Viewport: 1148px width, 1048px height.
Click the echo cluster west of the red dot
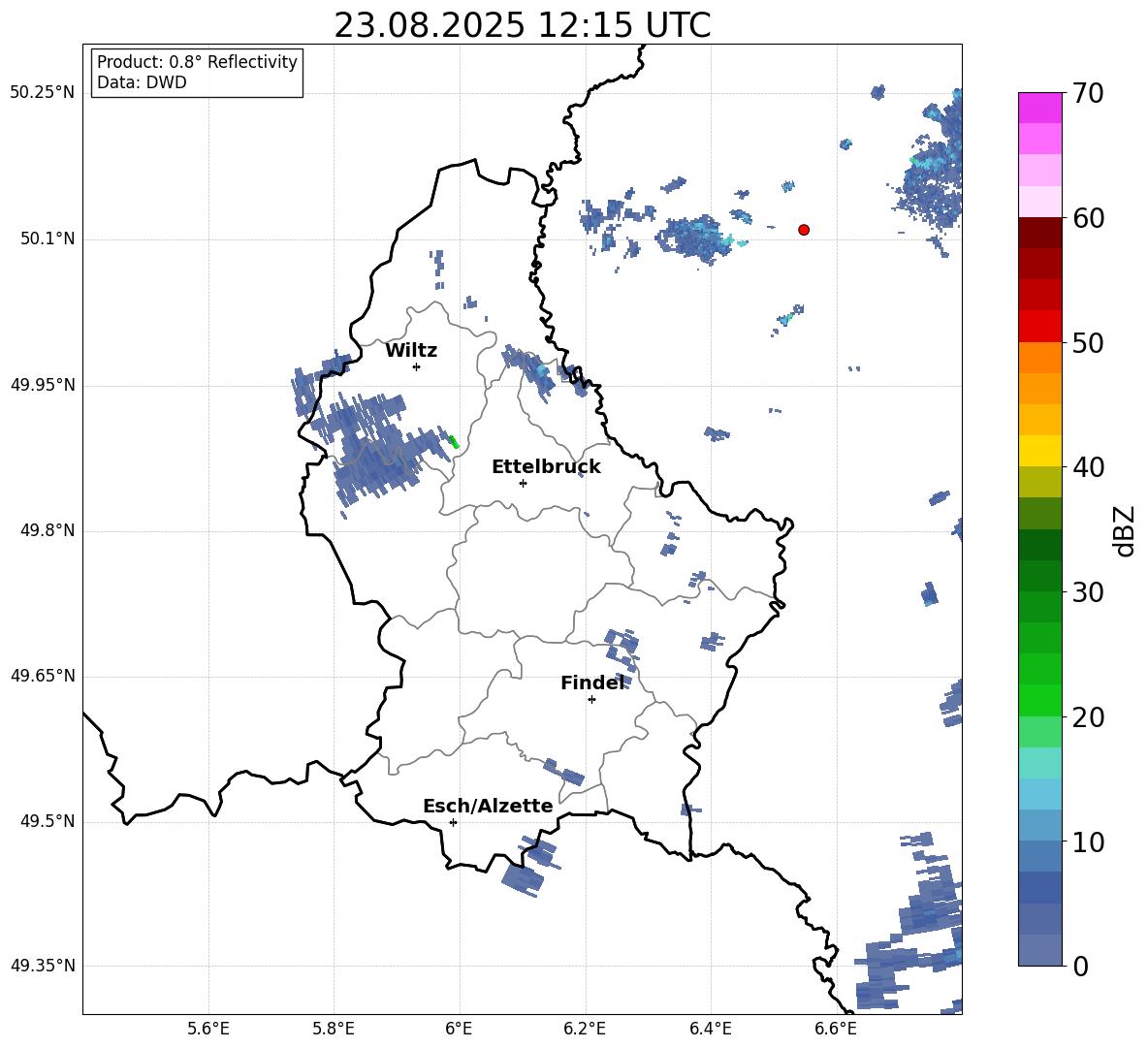click(695, 238)
